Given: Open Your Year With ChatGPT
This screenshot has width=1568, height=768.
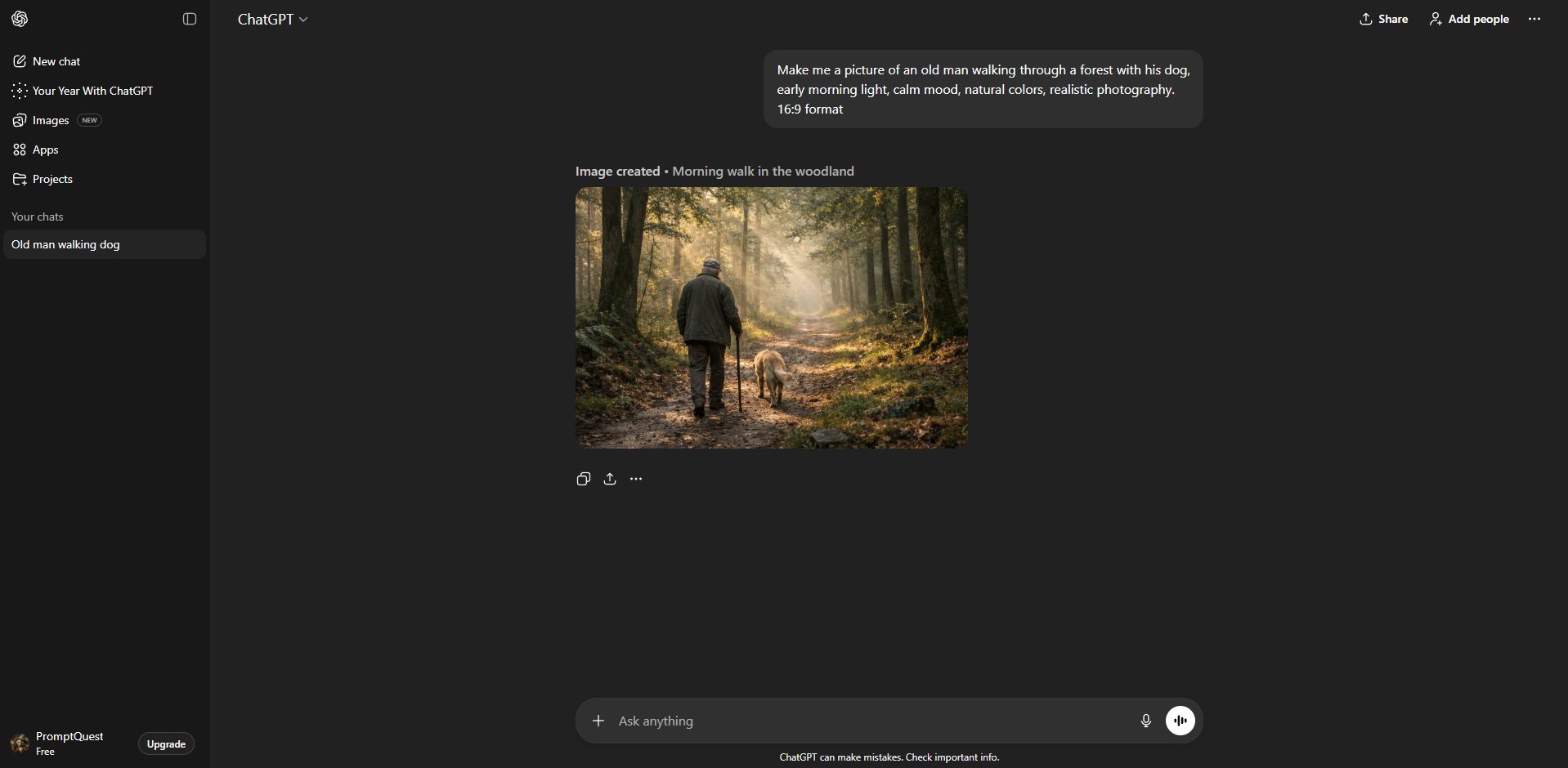Looking at the screenshot, I should [92, 91].
